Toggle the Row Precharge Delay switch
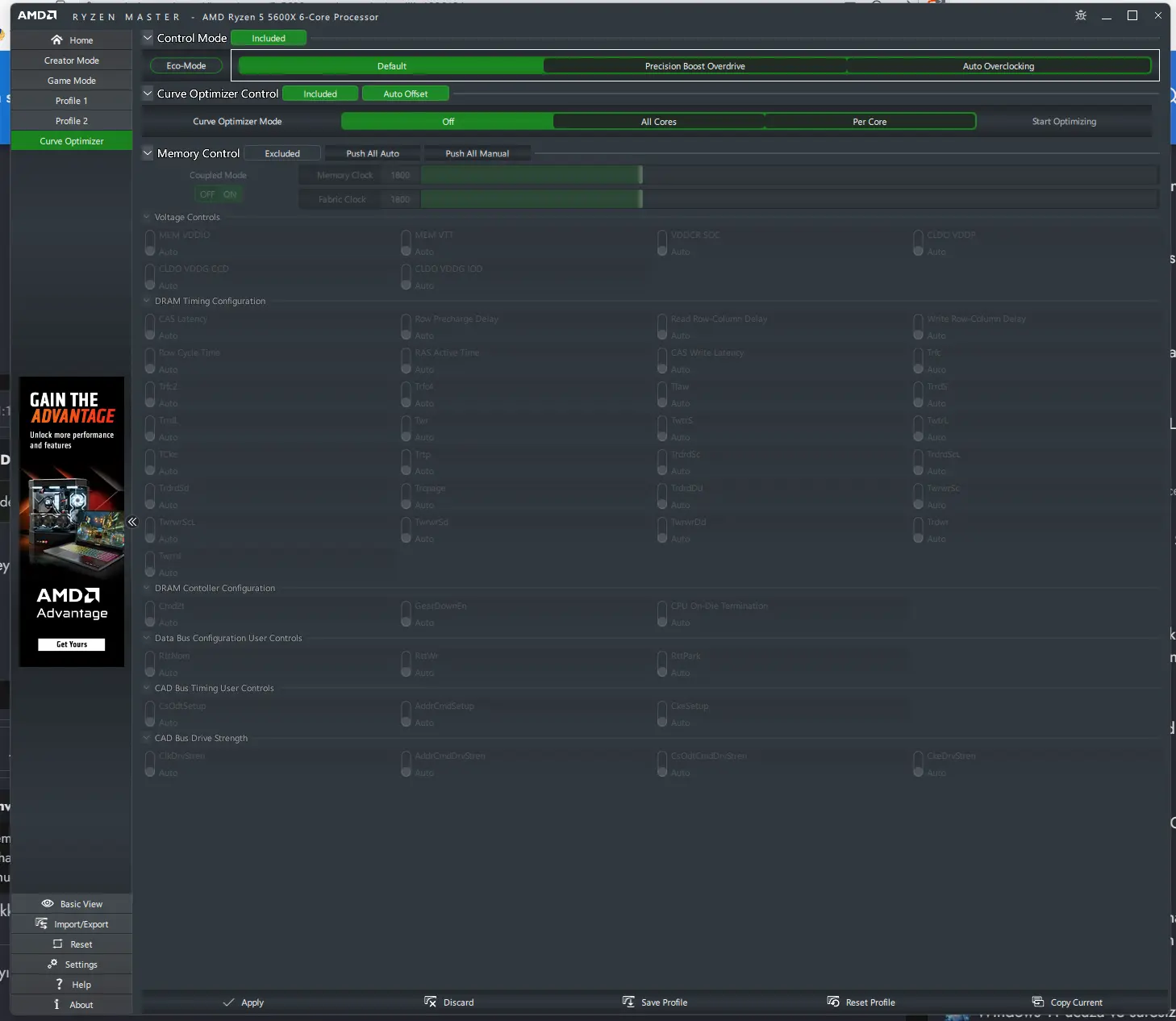Image resolution: width=1176 pixels, height=1021 pixels. point(407,327)
